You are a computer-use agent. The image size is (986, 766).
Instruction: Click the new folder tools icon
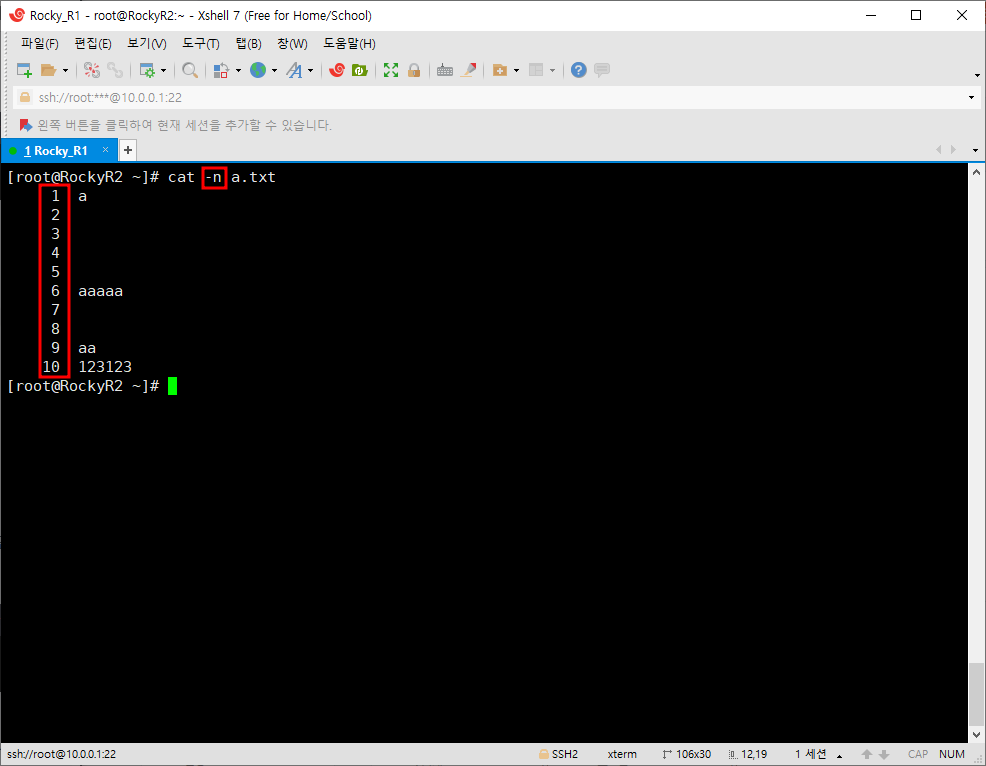(x=500, y=70)
